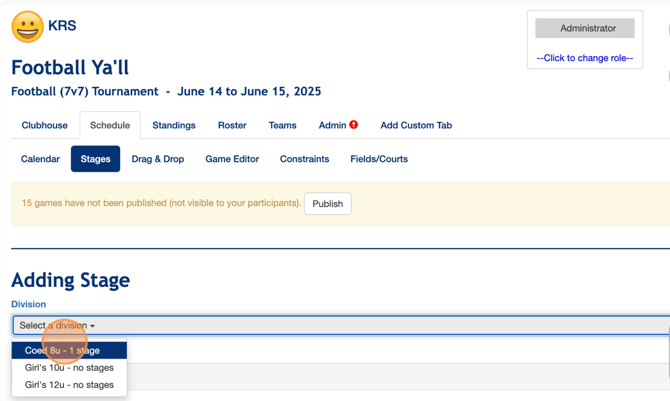Open the Clubhouse tab
Image resolution: width=670 pixels, height=401 pixels.
(x=44, y=125)
